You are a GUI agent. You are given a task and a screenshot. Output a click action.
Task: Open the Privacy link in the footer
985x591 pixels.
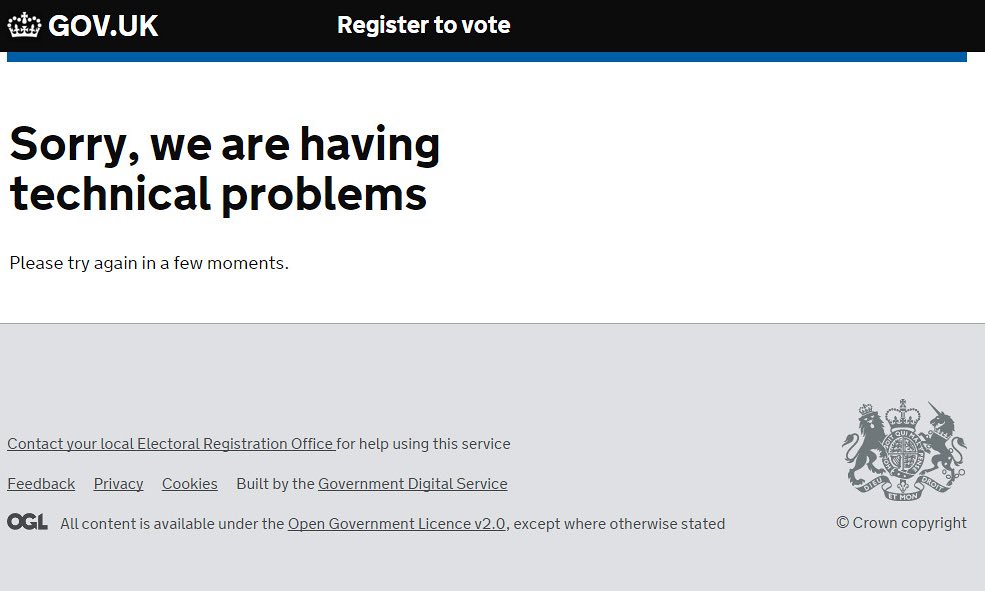tap(118, 484)
